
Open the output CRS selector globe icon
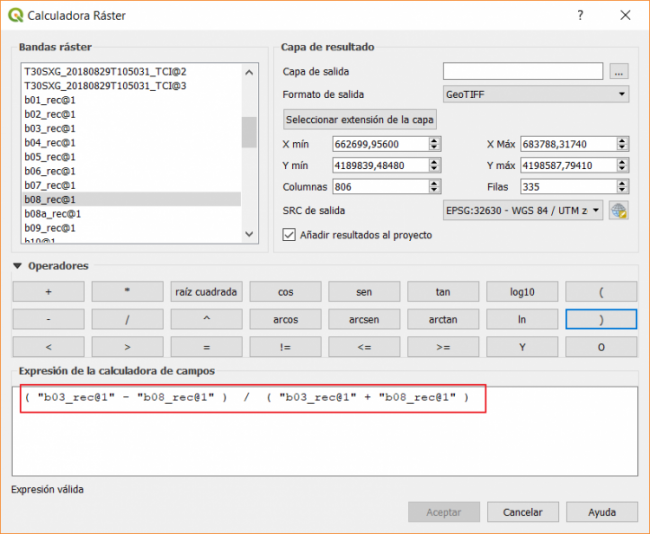[x=618, y=211]
